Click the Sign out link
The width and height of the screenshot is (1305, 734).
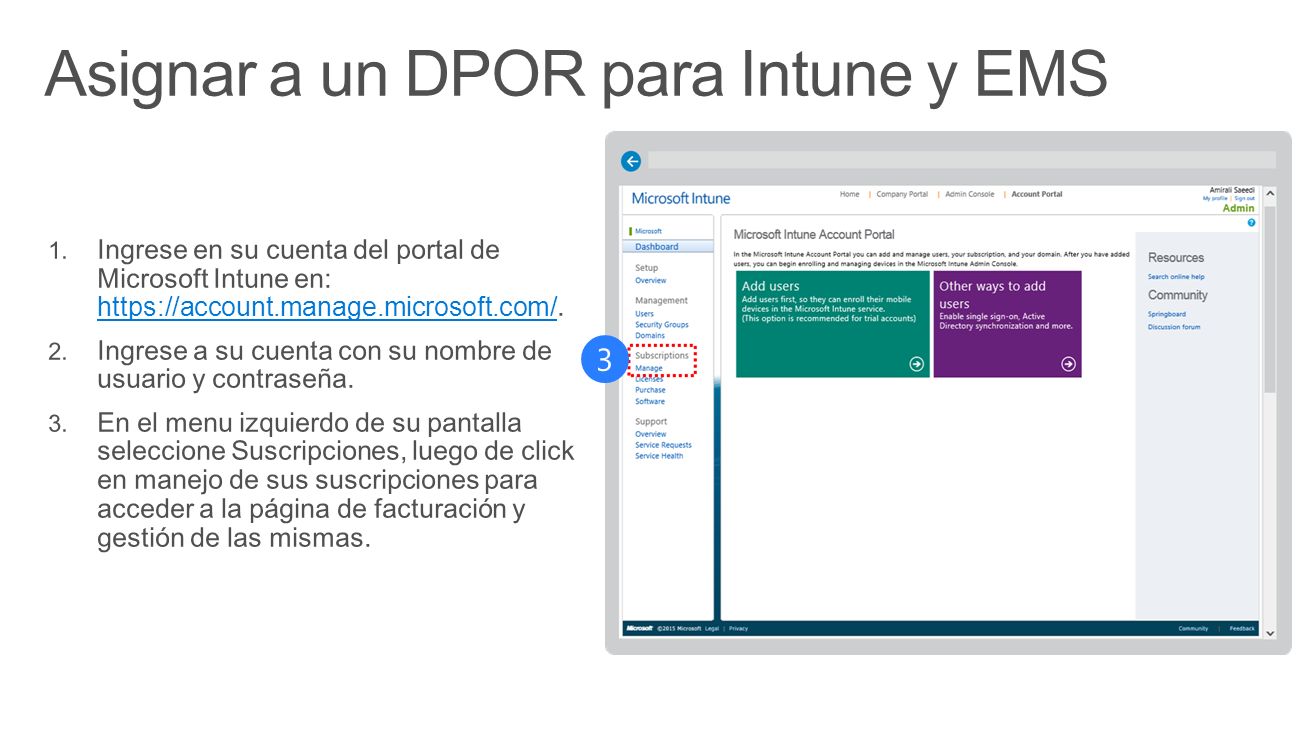pyautogui.click(x=1244, y=198)
